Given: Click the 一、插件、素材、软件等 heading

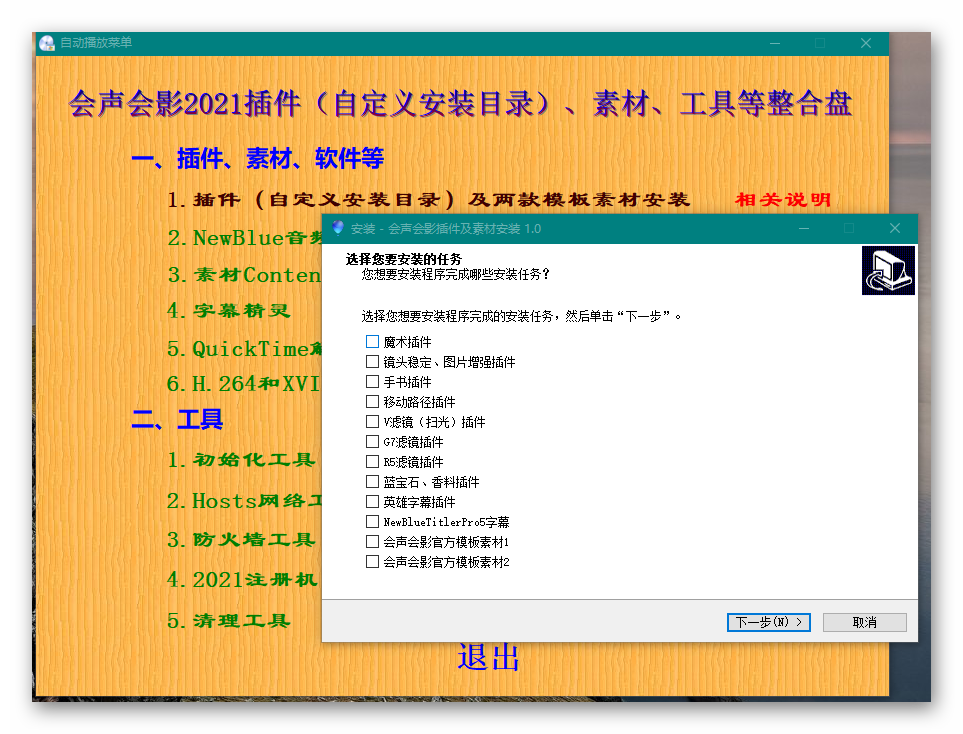Looking at the screenshot, I should pos(258,158).
